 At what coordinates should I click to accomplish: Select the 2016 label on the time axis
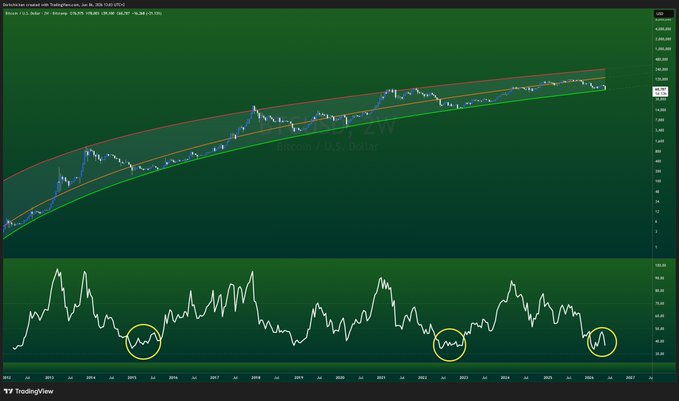(x=173, y=378)
